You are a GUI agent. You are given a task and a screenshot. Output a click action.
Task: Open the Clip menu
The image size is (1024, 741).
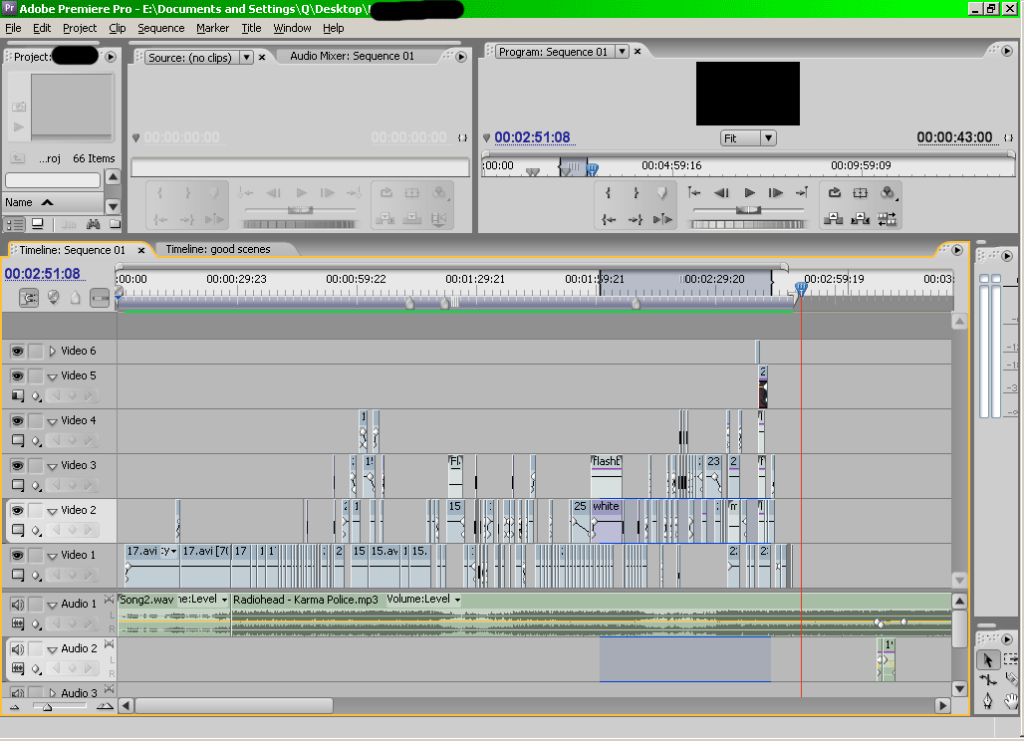tap(118, 28)
